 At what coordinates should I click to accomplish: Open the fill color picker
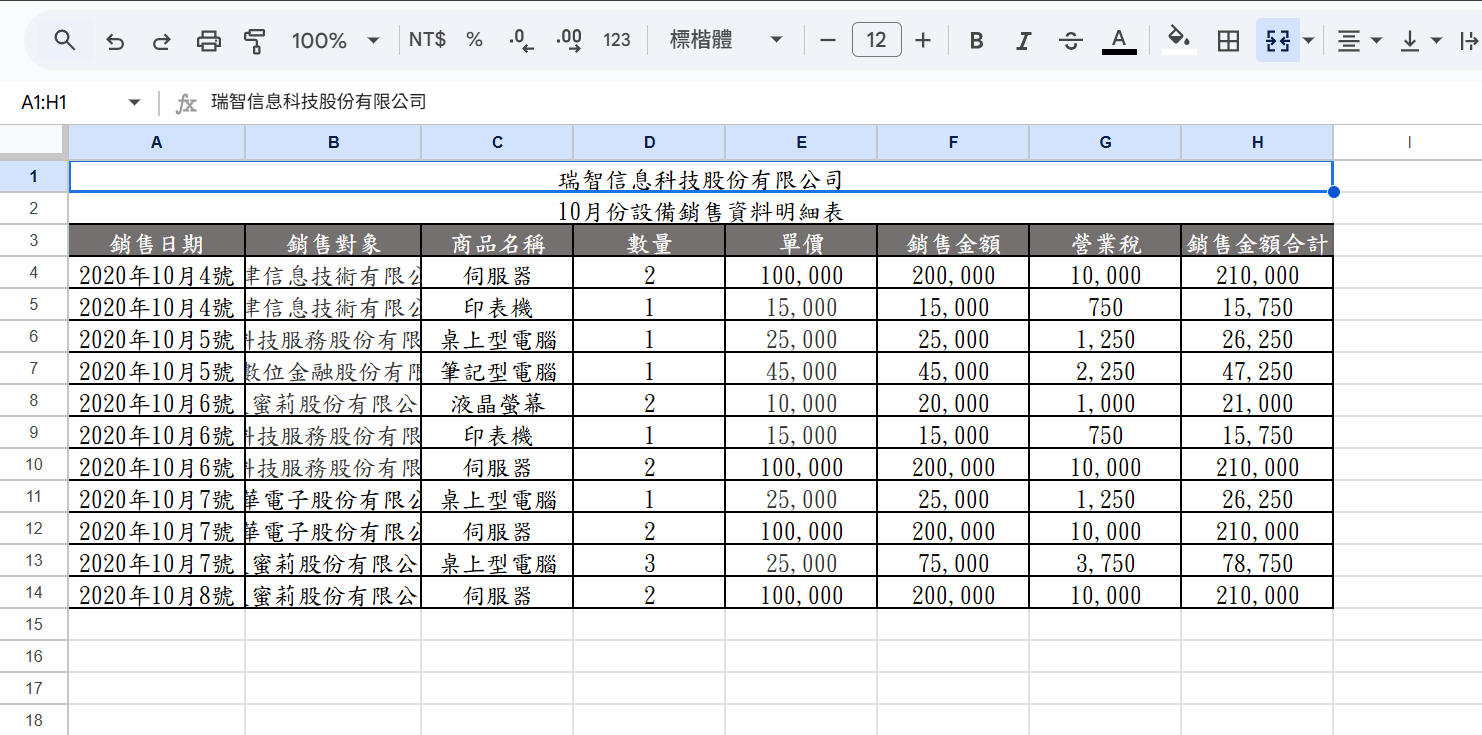[x=1180, y=41]
